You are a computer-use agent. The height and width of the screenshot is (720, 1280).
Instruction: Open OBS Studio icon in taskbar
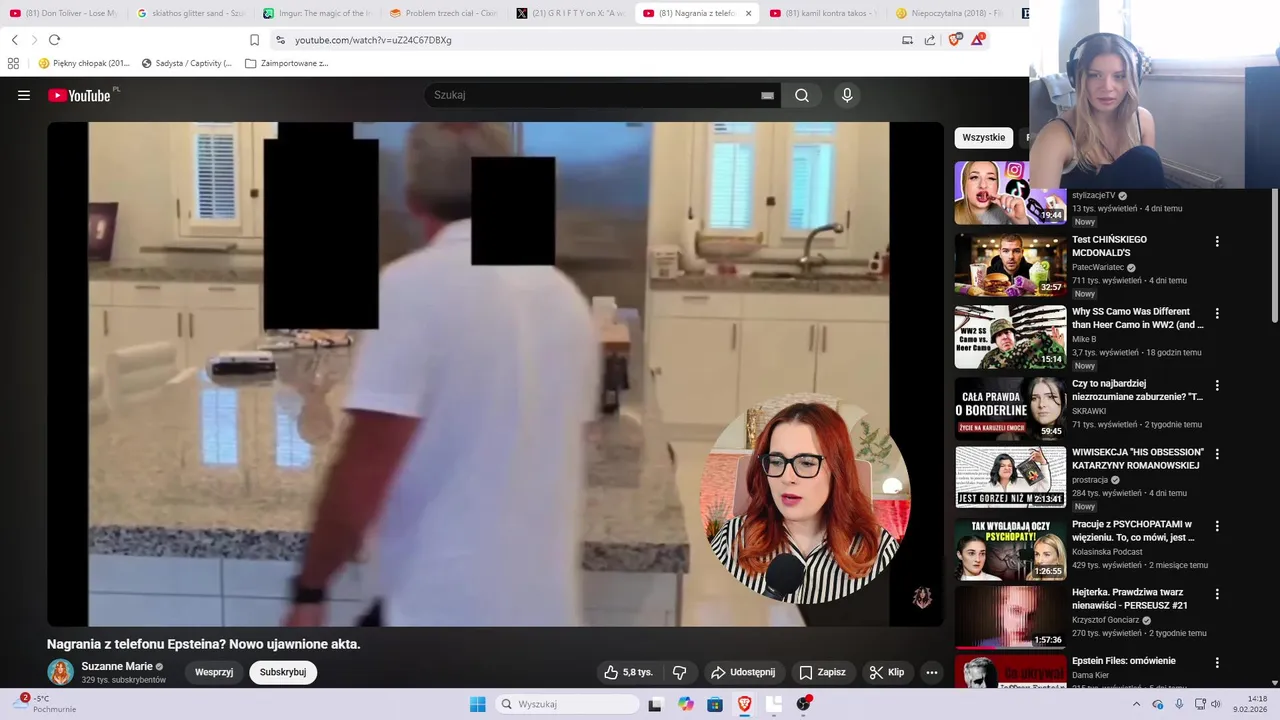coord(803,704)
